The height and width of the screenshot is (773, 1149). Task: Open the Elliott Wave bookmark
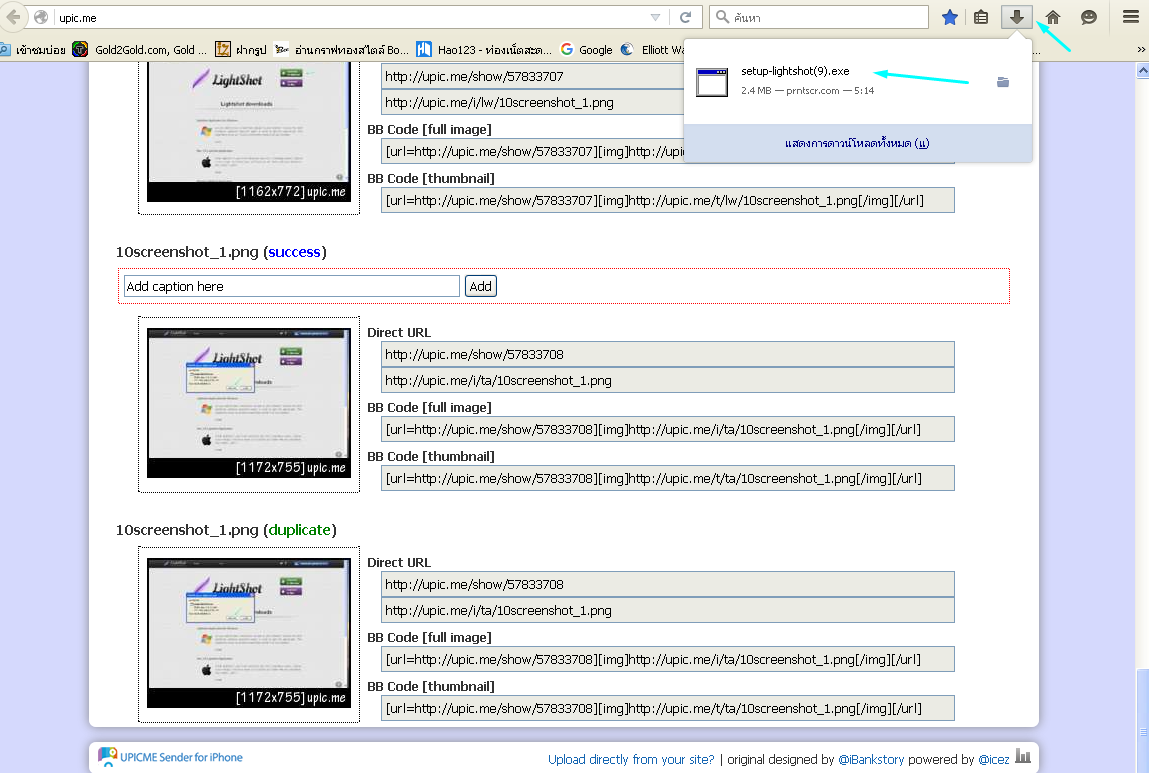[x=652, y=49]
